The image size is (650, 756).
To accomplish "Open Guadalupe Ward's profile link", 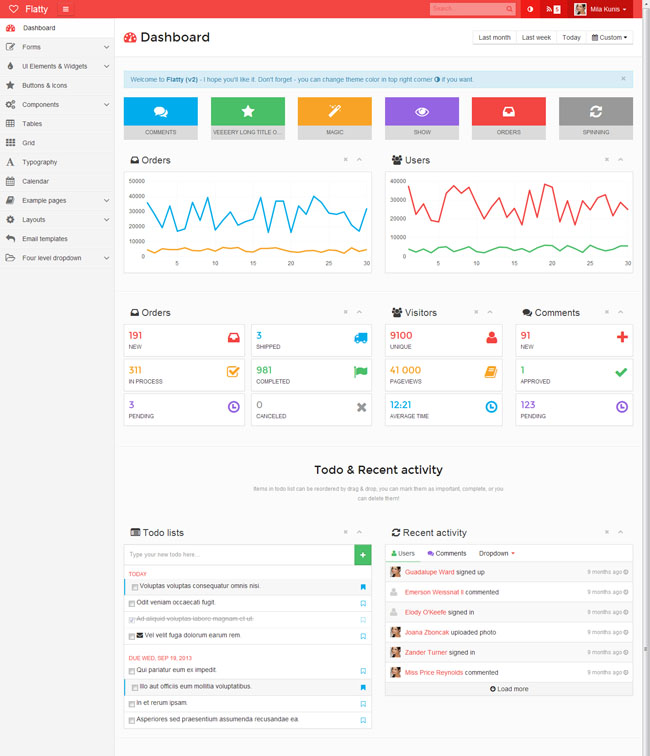I will coord(430,572).
